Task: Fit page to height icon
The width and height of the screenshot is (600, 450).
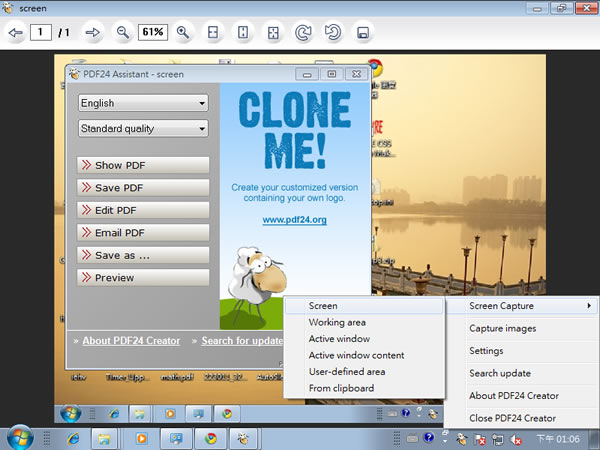Action: [x=243, y=33]
